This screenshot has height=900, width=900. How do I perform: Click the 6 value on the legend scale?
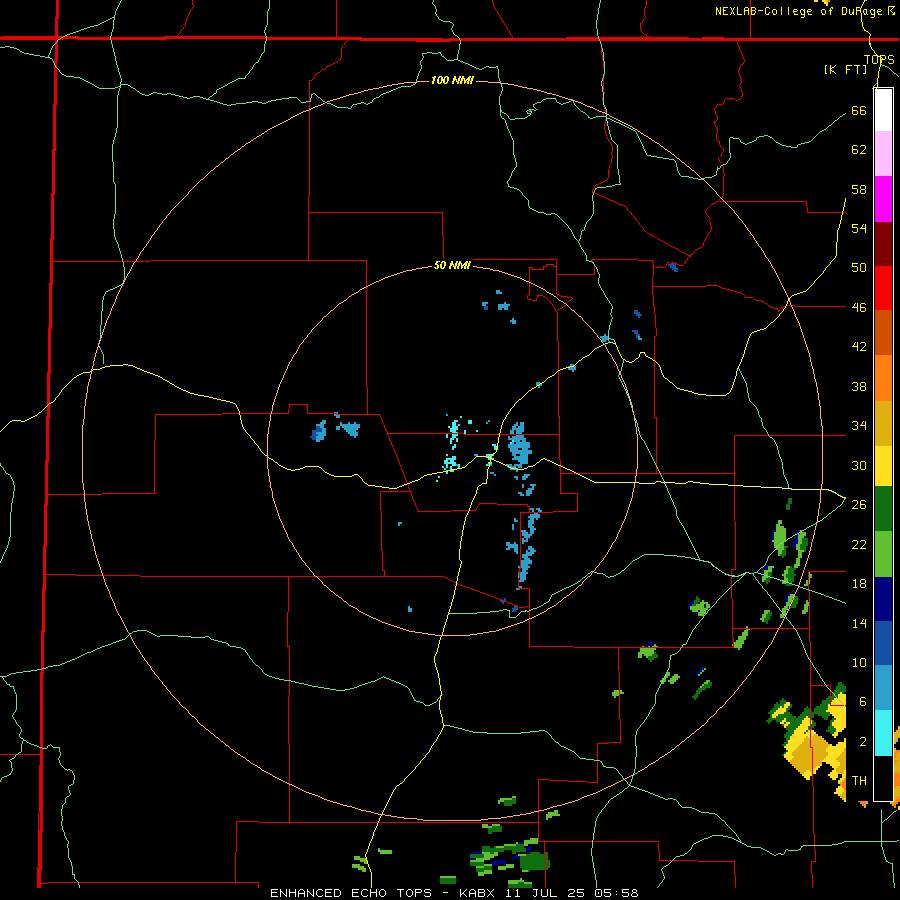tap(862, 701)
